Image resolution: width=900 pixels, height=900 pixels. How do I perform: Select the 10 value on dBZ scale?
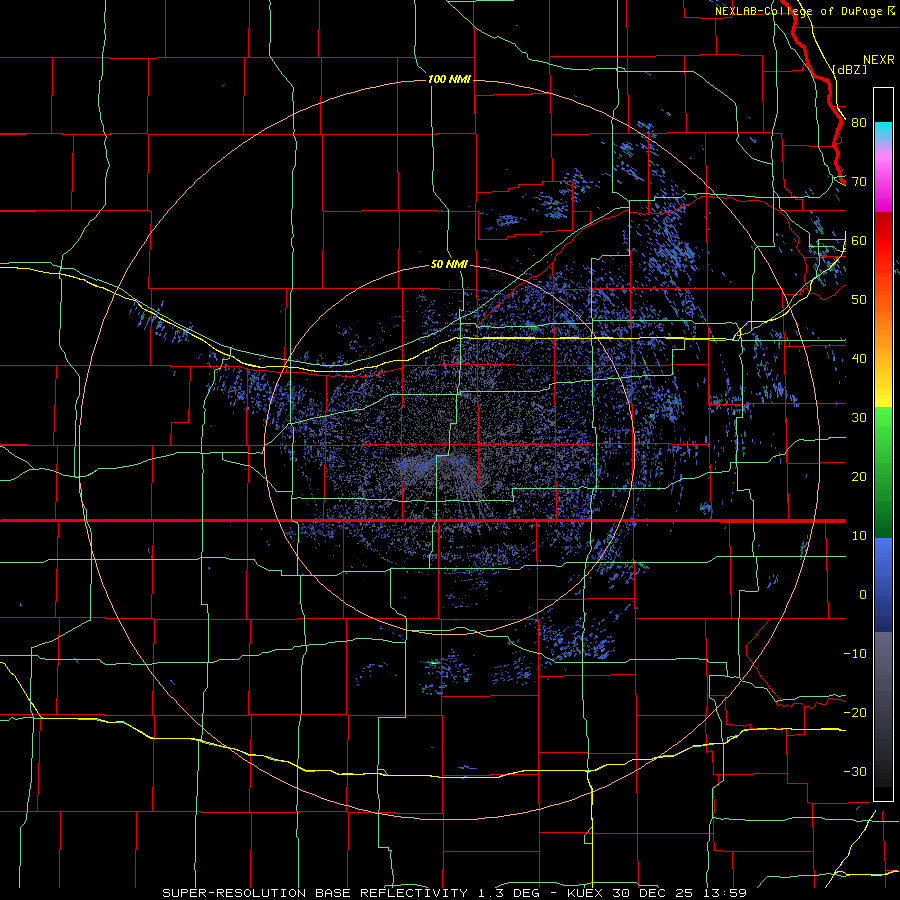859,536
